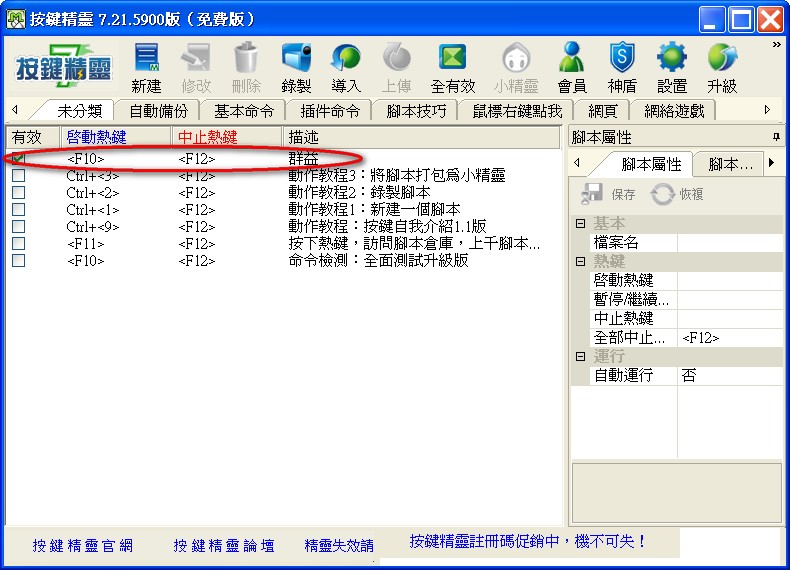Open the 腳本技巧 tab

coord(416,111)
